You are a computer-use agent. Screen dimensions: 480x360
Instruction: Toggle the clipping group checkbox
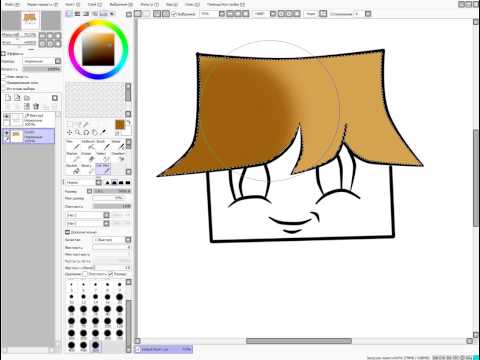(x=4, y=82)
